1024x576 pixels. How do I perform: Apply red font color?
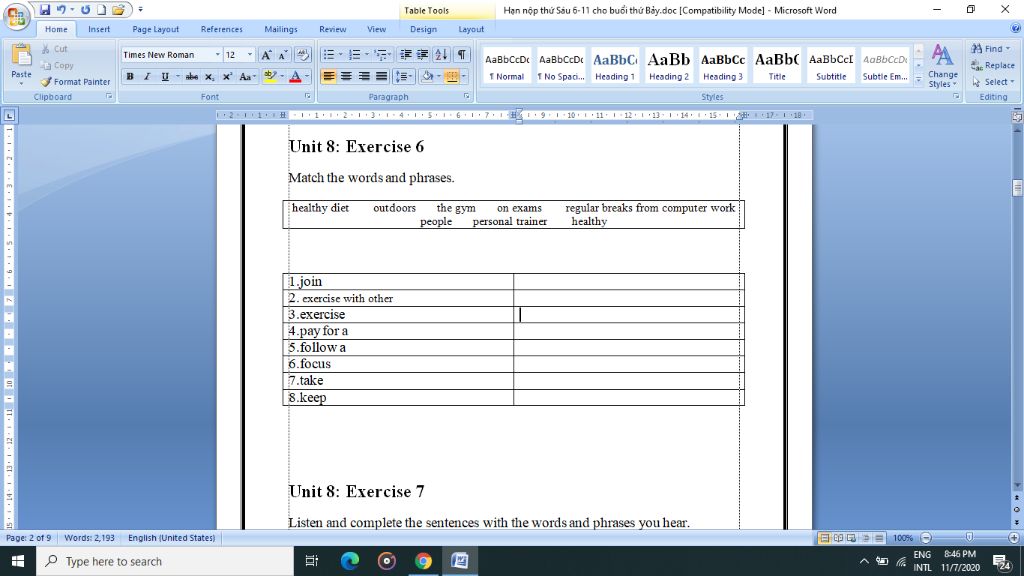(x=295, y=76)
